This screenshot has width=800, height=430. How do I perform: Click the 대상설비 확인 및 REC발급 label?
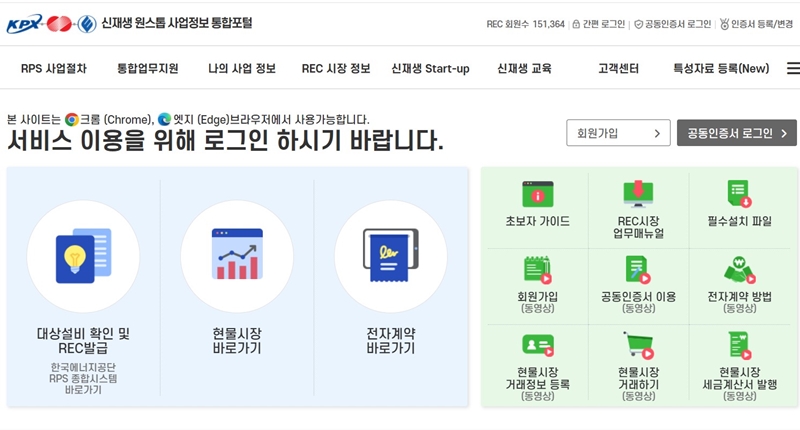83,341
